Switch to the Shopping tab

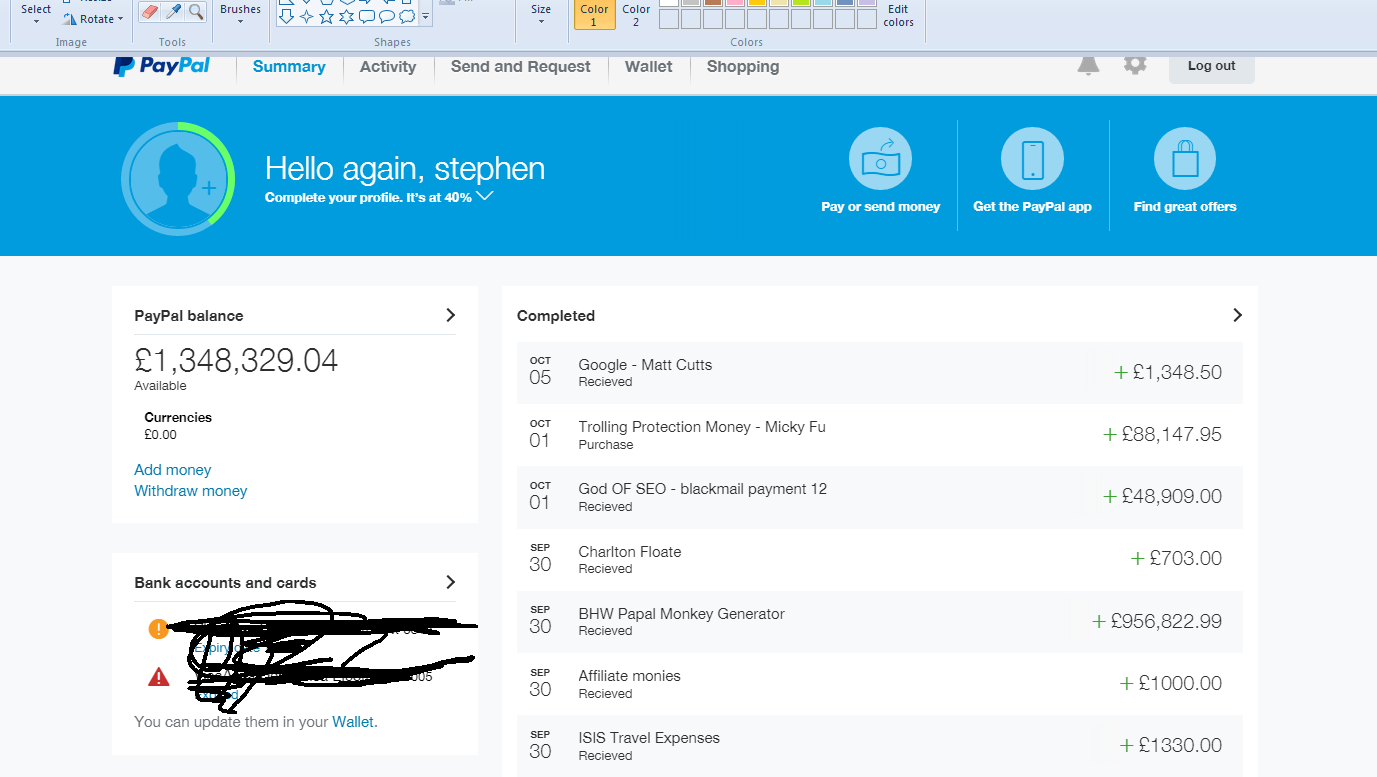(x=743, y=67)
